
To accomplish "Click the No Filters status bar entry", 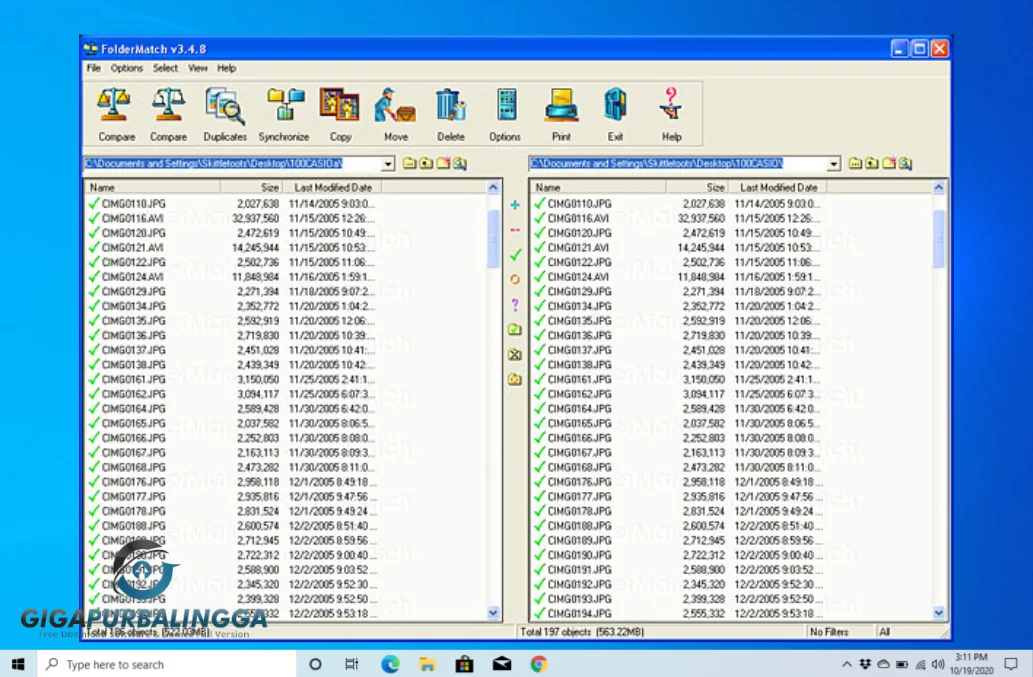I will (829, 632).
